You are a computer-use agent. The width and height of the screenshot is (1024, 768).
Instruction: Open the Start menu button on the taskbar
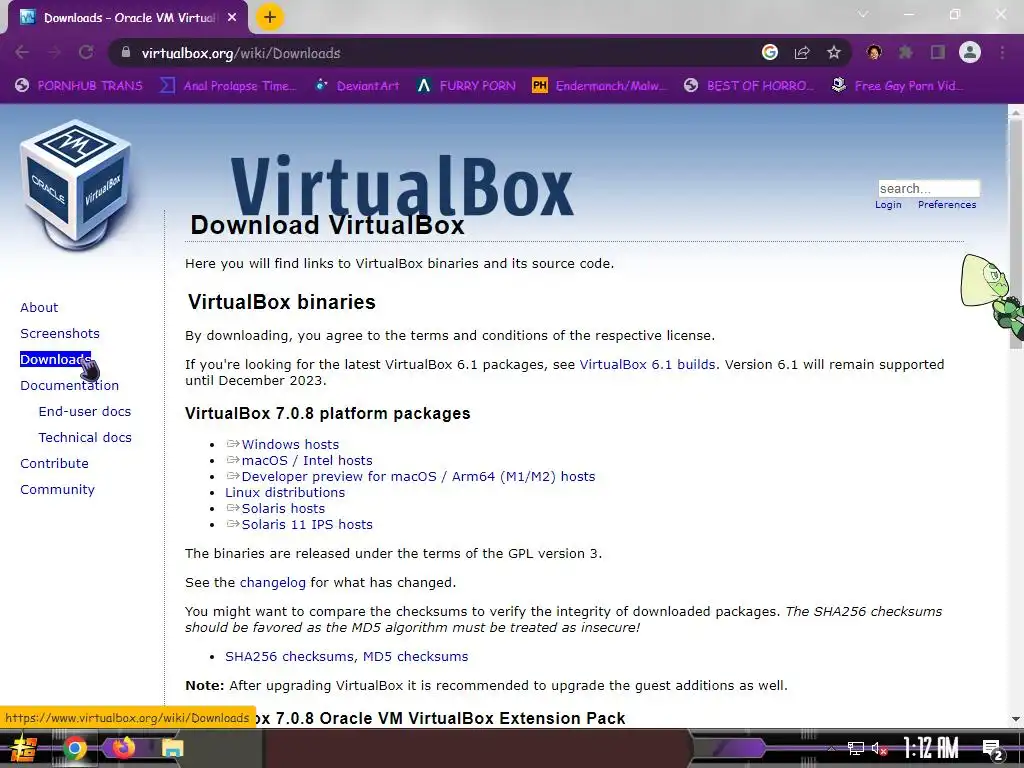pos(23,748)
